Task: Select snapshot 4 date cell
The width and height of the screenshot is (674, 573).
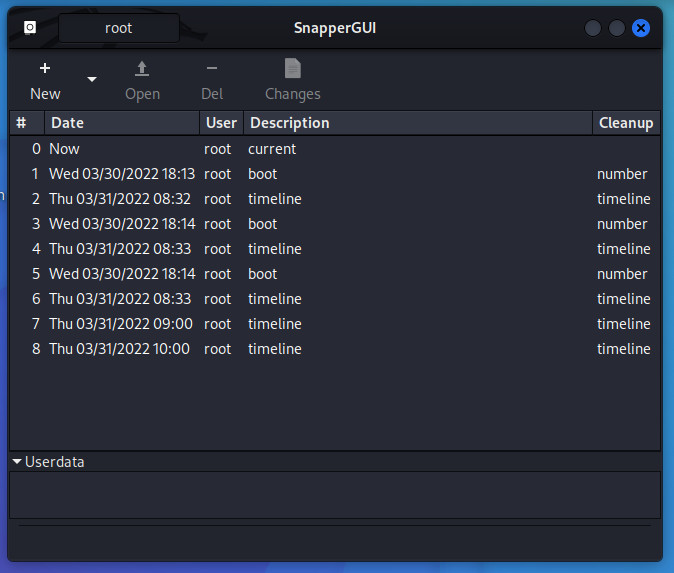Action: 120,249
